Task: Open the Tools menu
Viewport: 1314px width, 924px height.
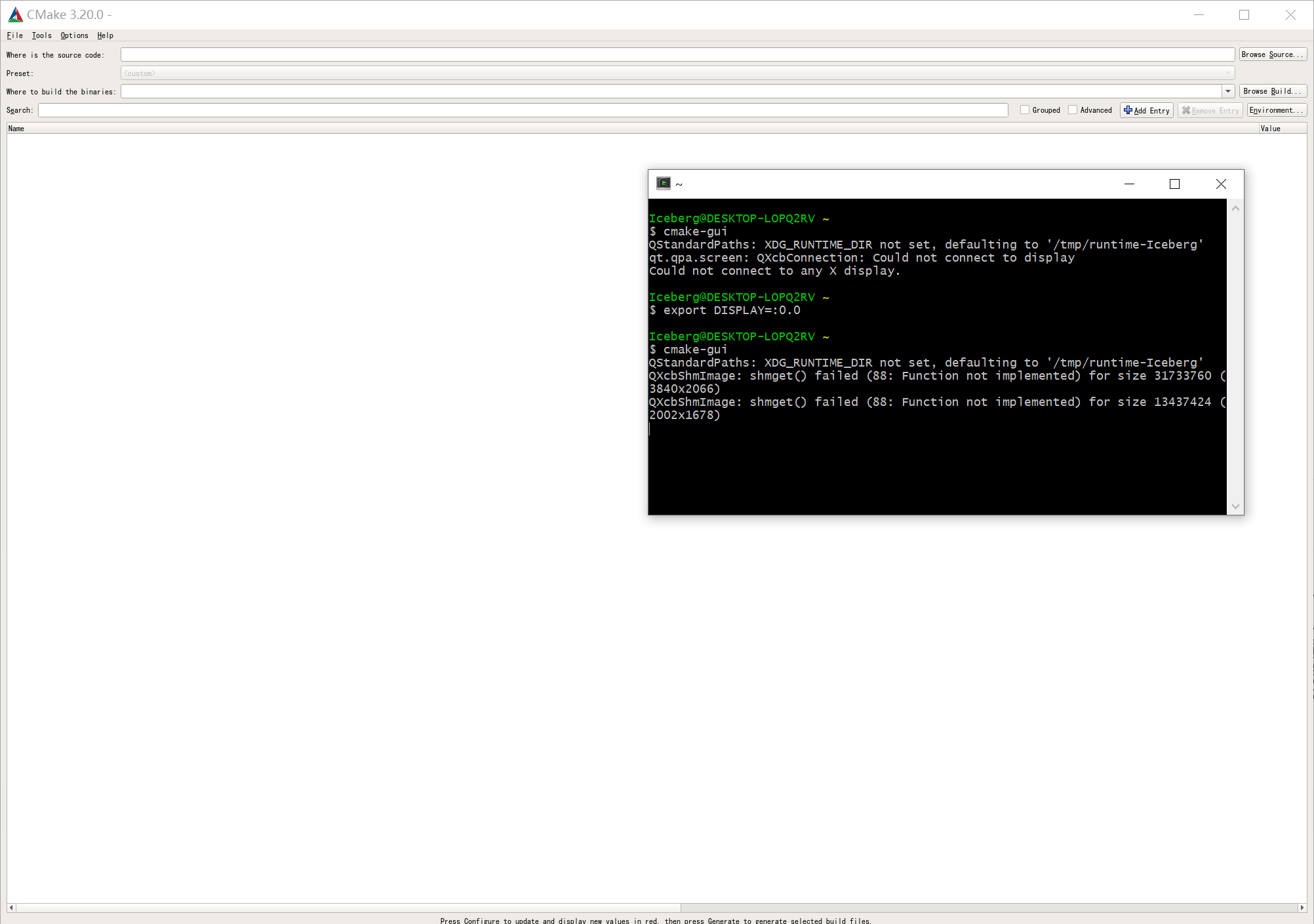Action: point(41,35)
